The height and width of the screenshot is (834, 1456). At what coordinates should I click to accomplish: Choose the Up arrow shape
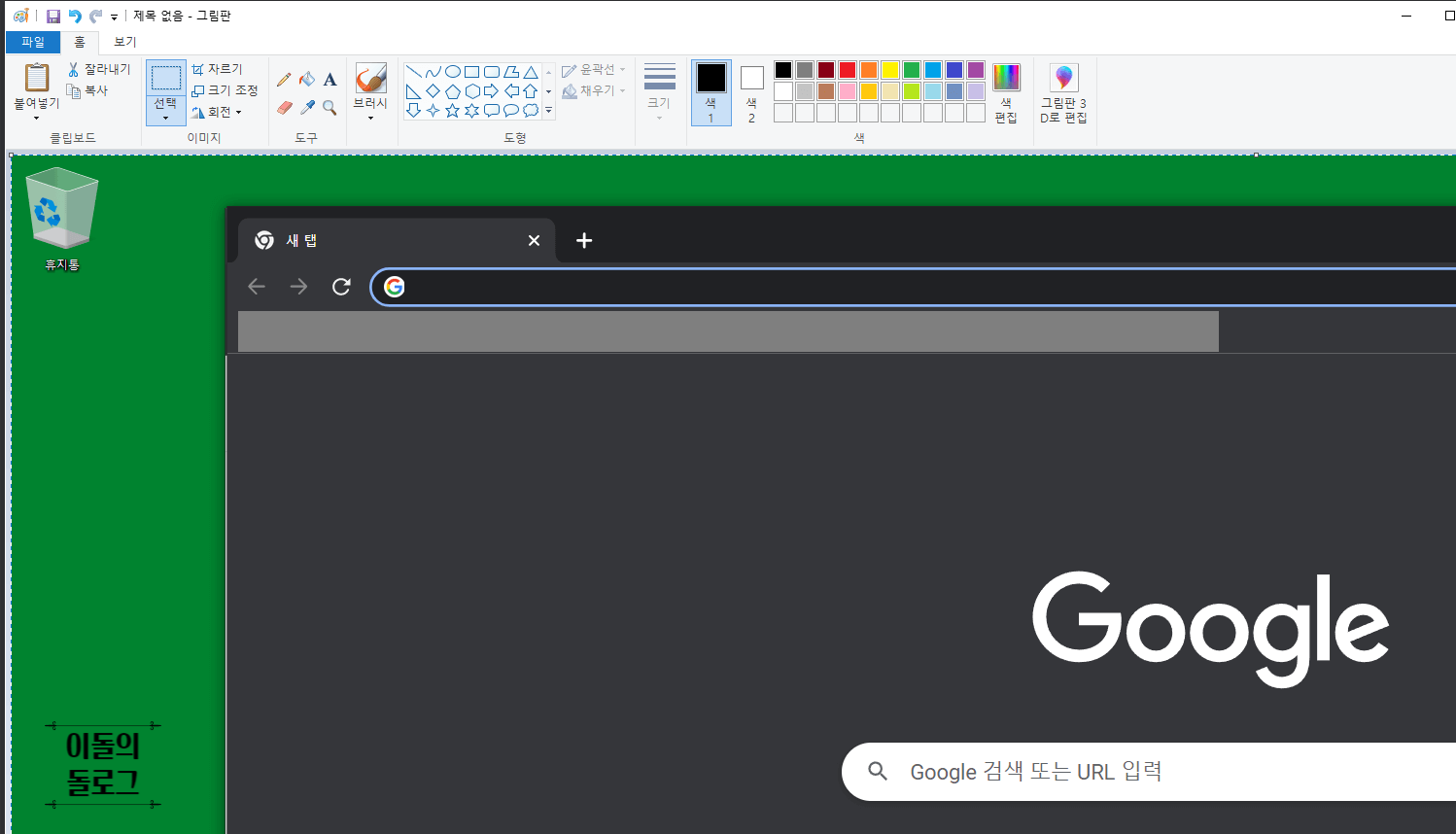tap(531, 91)
